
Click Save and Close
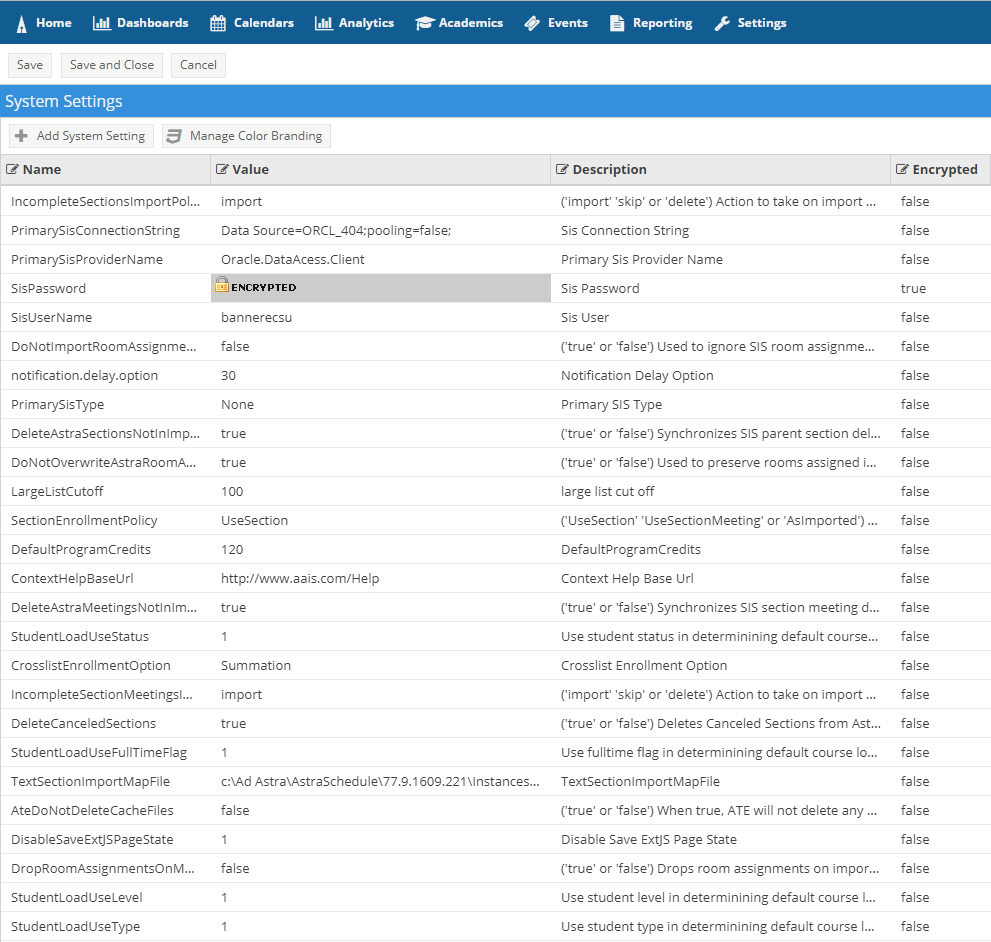click(112, 65)
